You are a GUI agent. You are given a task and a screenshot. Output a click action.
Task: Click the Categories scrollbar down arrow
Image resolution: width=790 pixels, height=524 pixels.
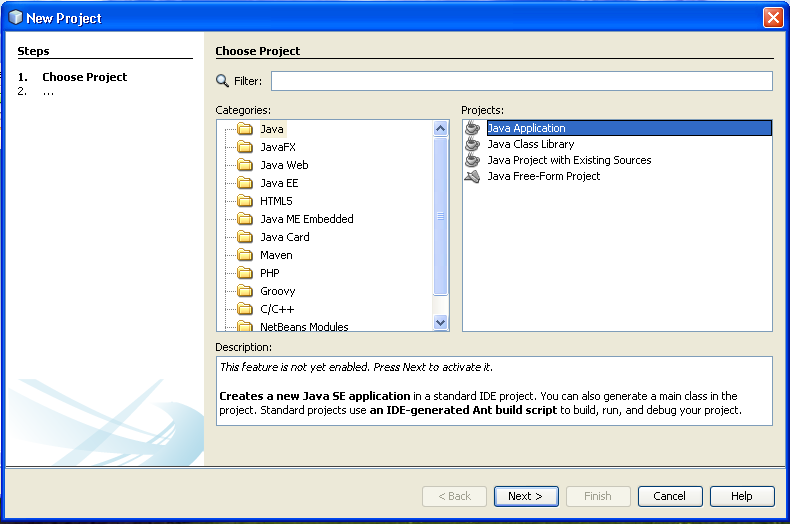click(440, 322)
